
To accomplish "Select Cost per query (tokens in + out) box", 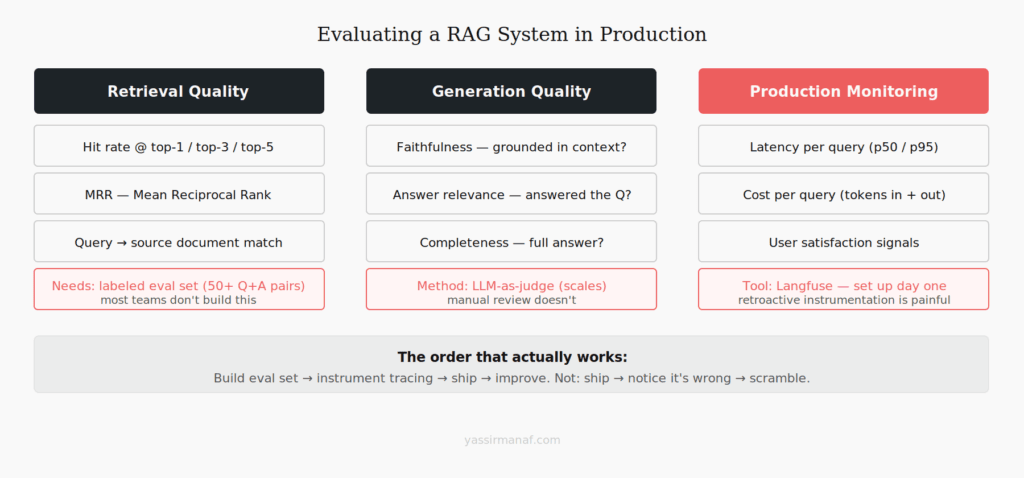I will (x=844, y=194).
